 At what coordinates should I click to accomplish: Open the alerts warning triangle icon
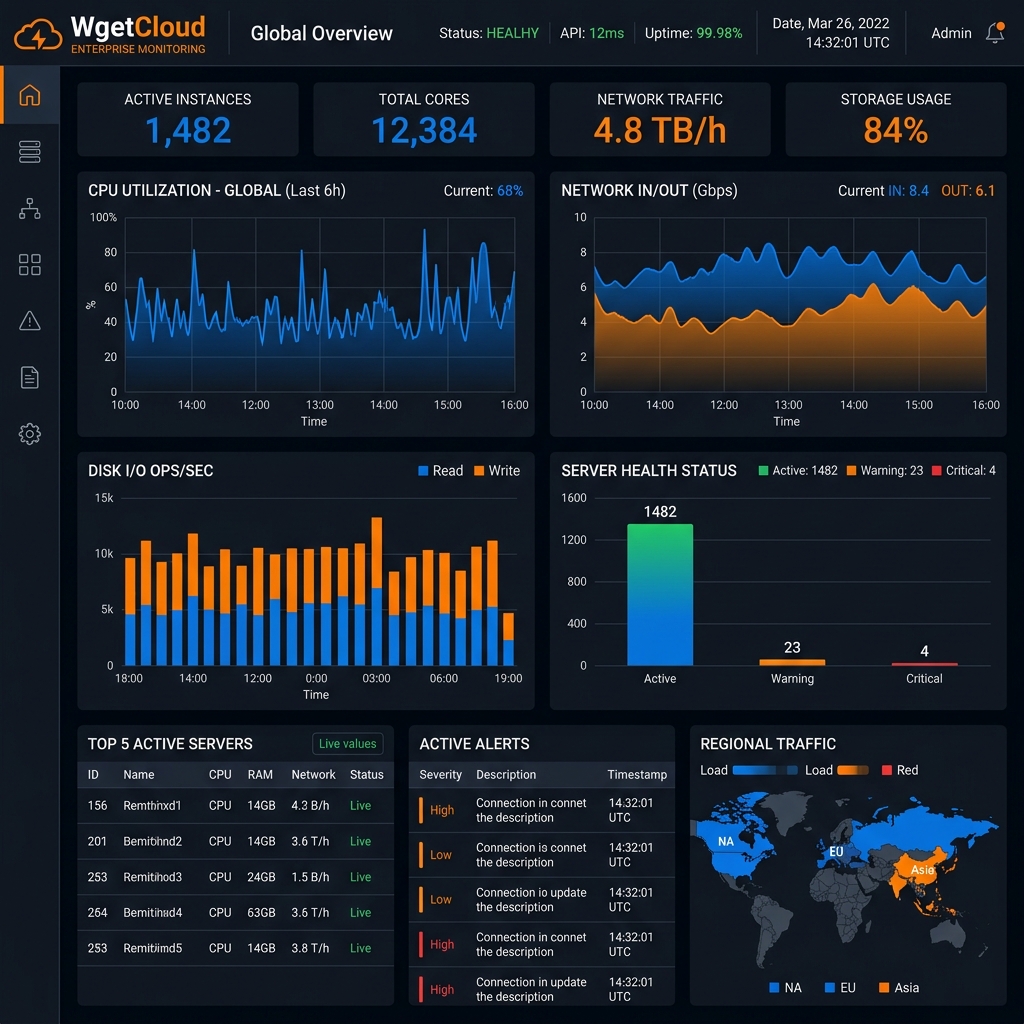coord(29,321)
